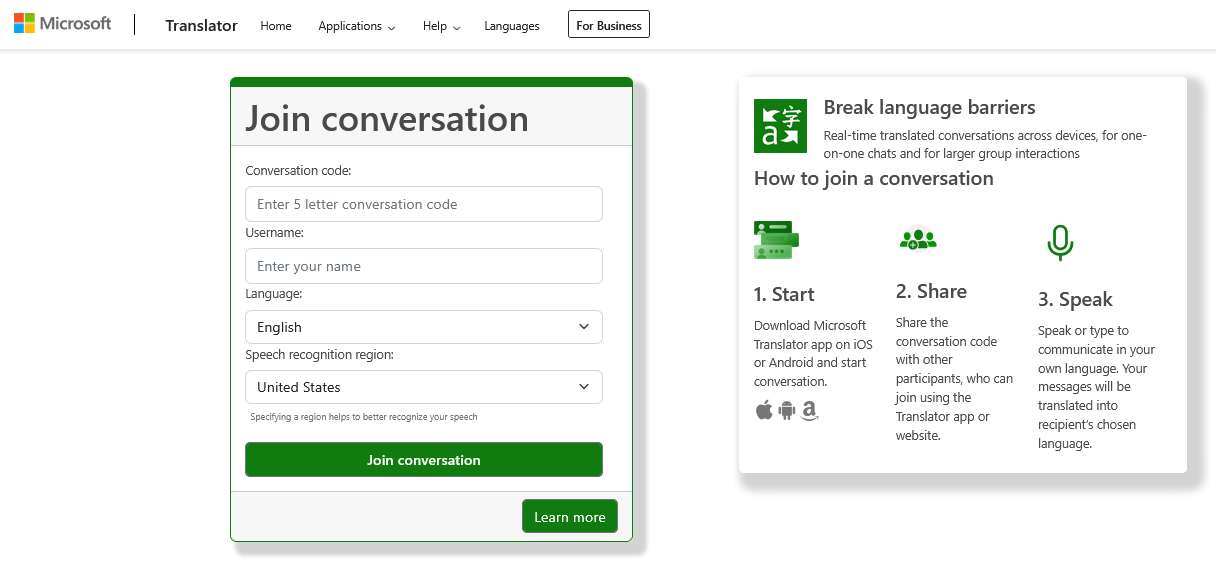Viewport: 1216px width, 566px height.
Task: Expand the Applications menu
Action: point(357,26)
